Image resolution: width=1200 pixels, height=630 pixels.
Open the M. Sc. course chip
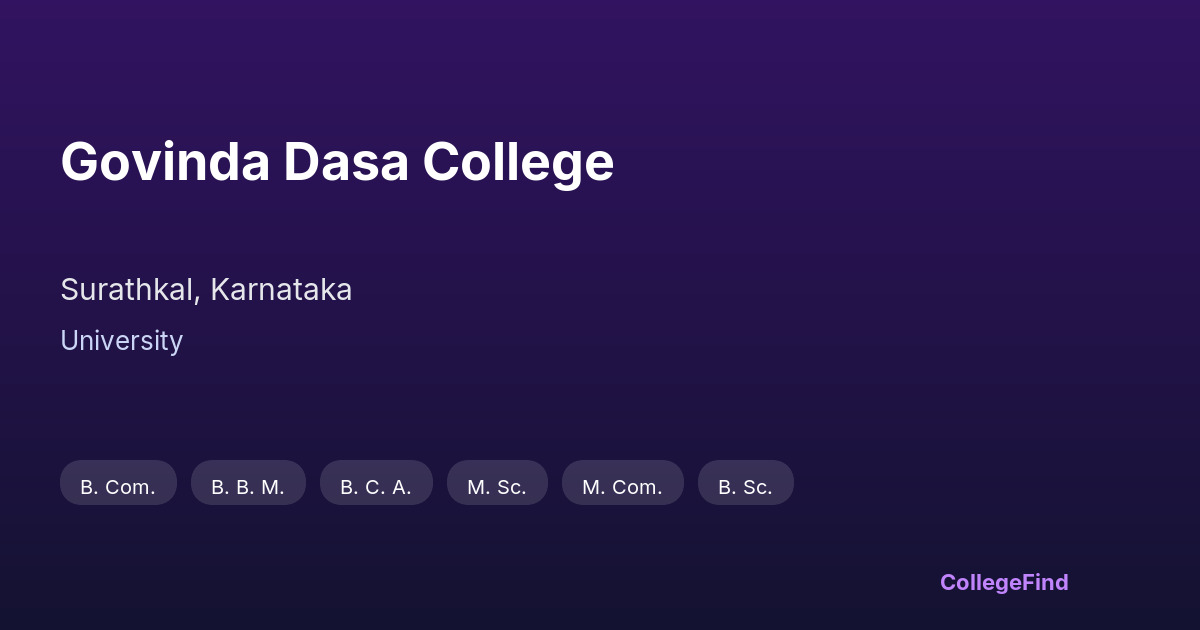pyautogui.click(x=497, y=487)
